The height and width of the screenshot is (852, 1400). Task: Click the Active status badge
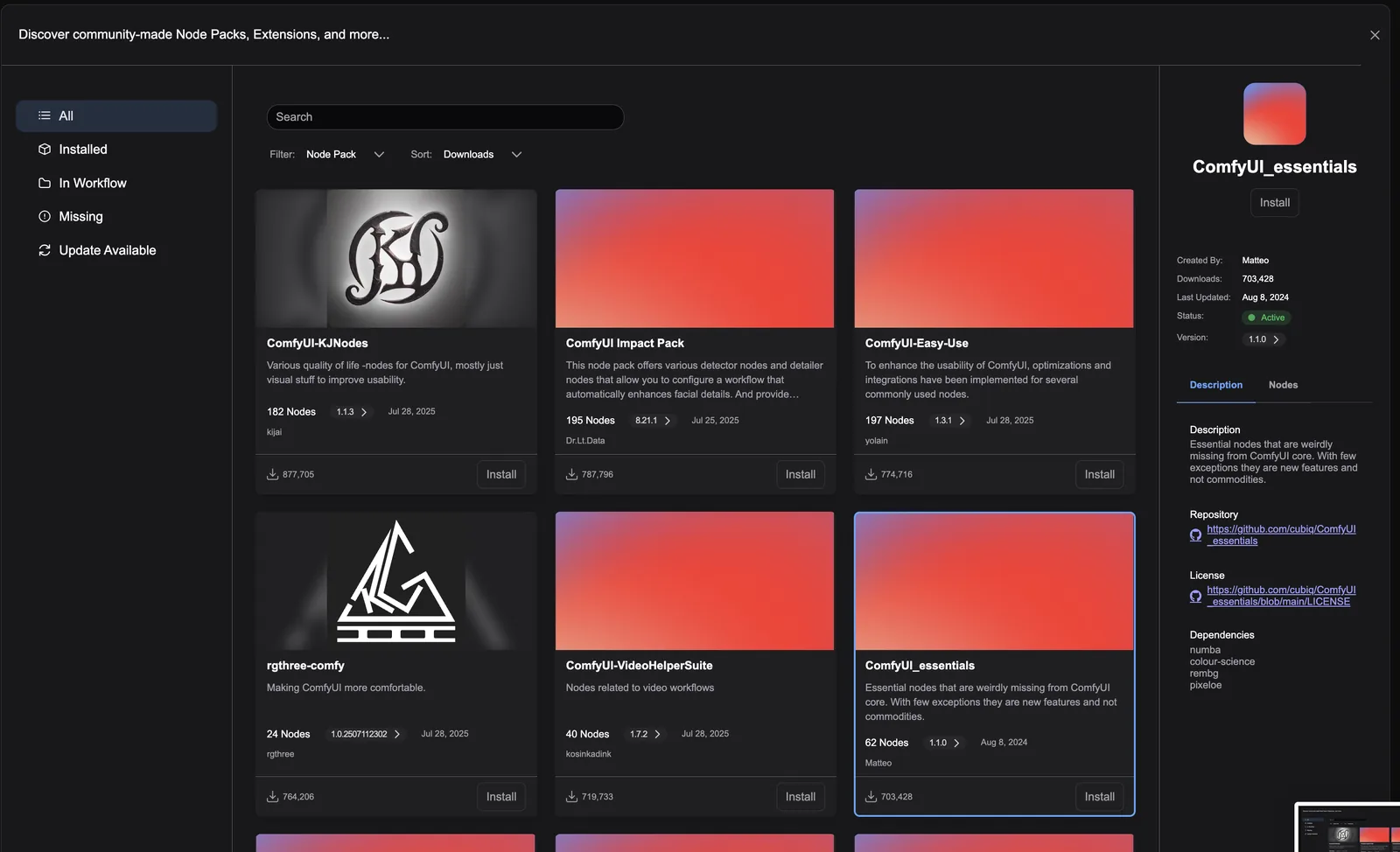tap(1267, 318)
